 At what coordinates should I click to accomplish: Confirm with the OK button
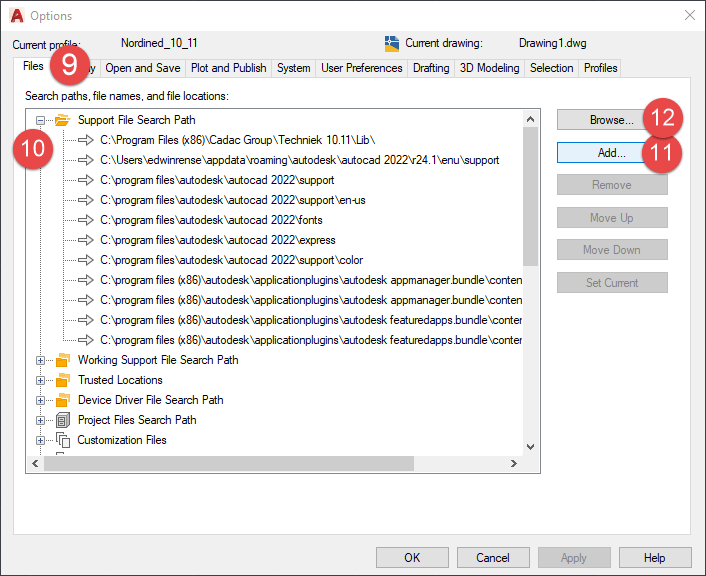coord(412,558)
